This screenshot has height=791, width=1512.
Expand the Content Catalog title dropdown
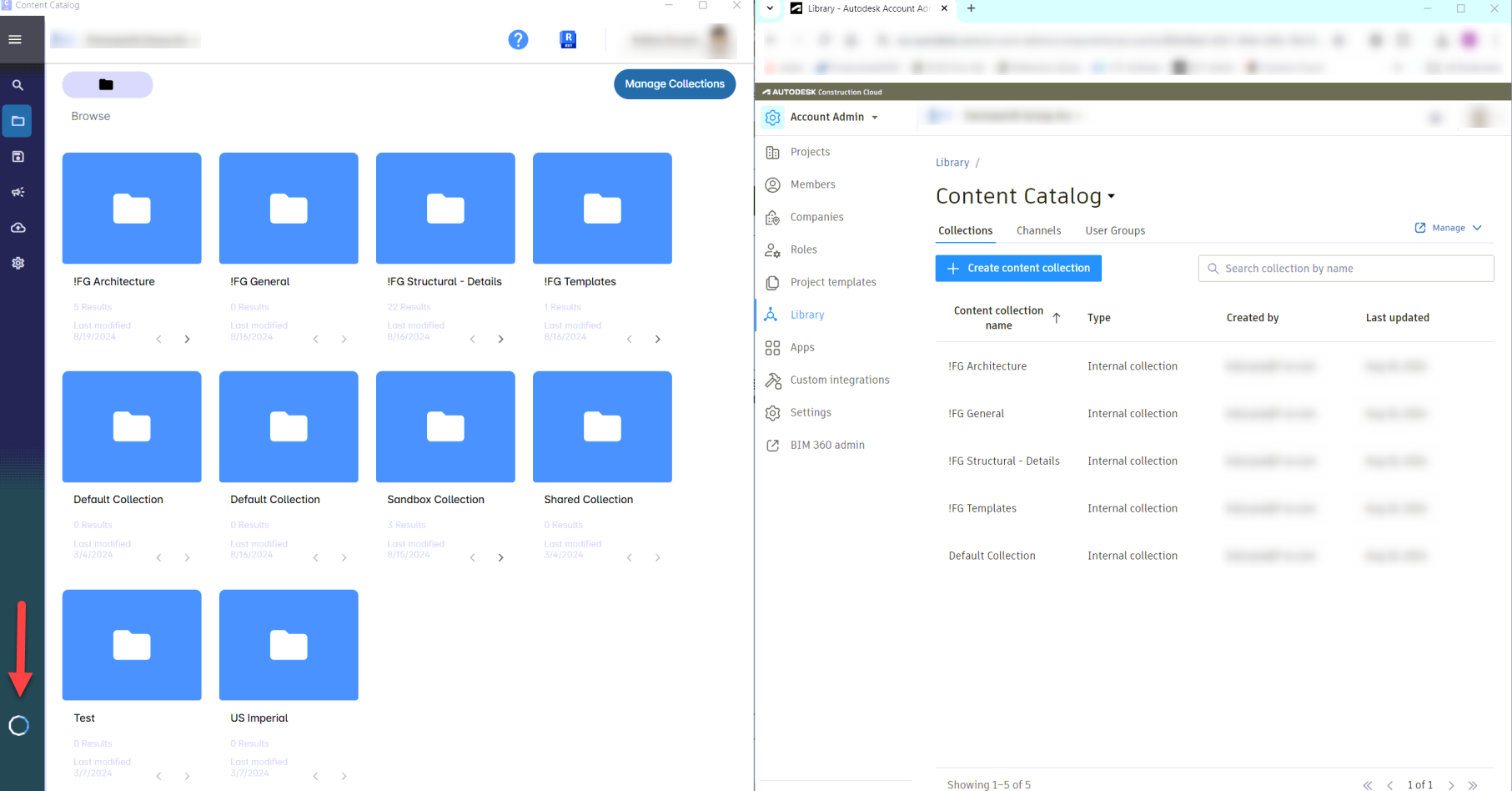[x=1113, y=197]
